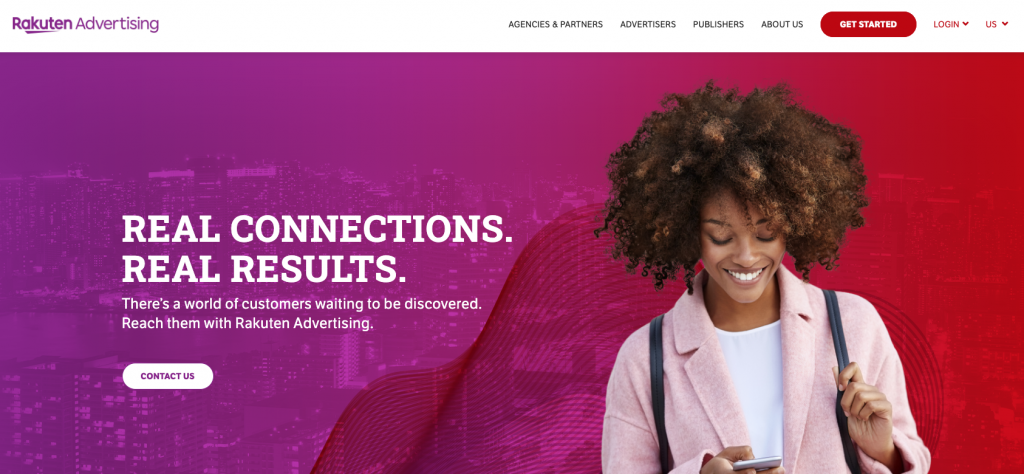
Task: Expand the chevron next to Login
Action: click(x=966, y=24)
